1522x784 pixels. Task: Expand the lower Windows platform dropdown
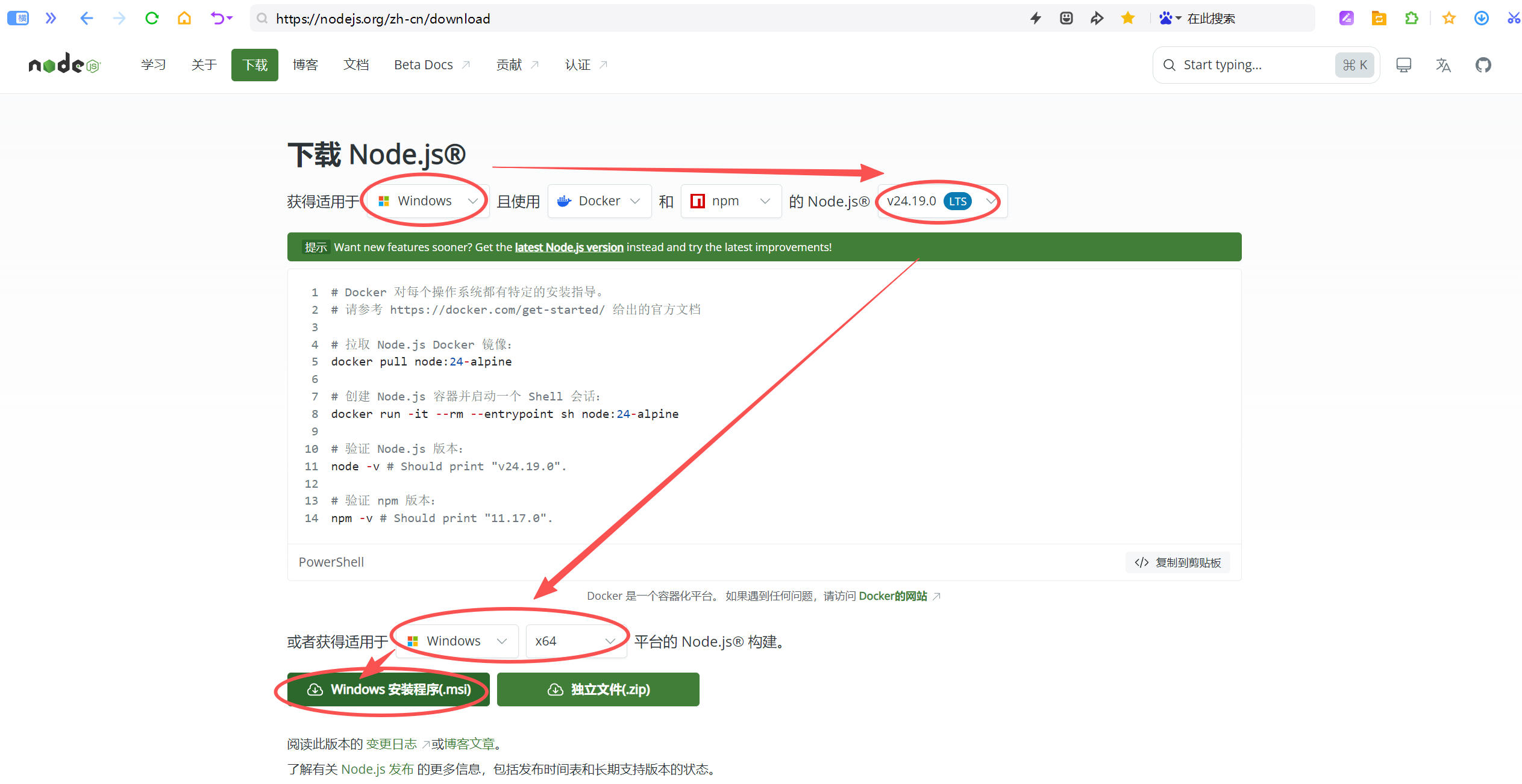(457, 641)
